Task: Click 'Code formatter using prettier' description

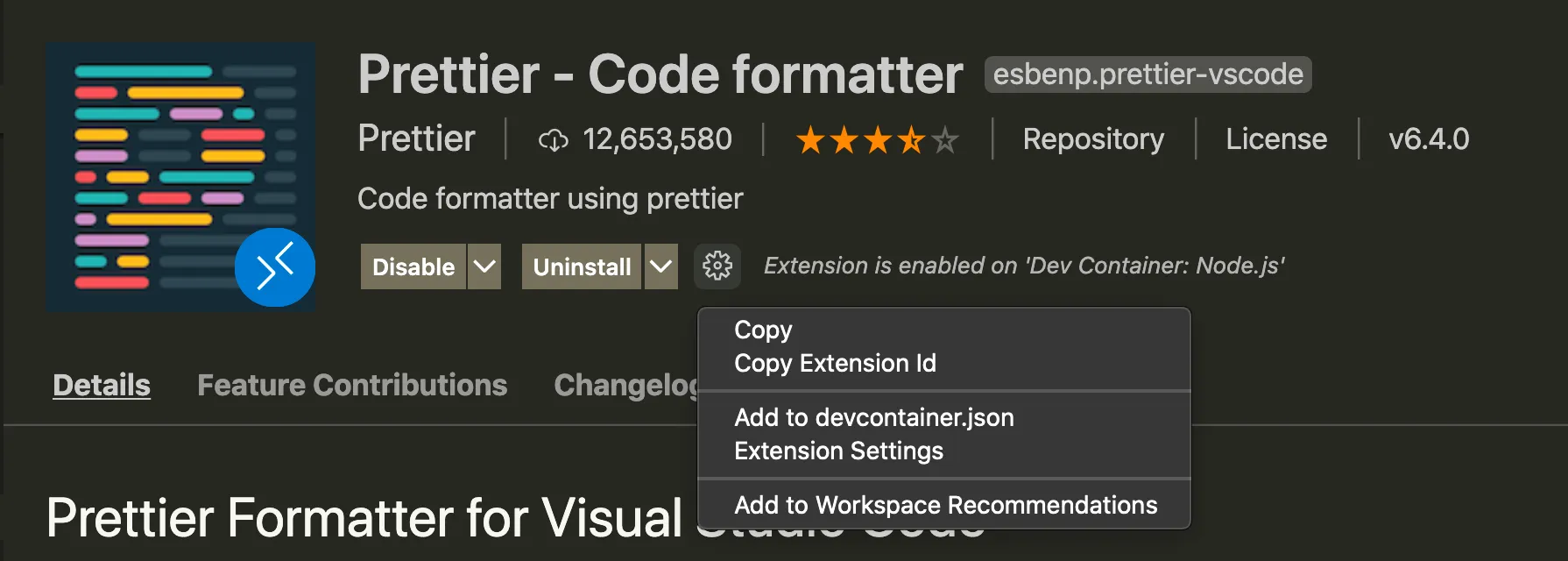Action: tap(550, 199)
